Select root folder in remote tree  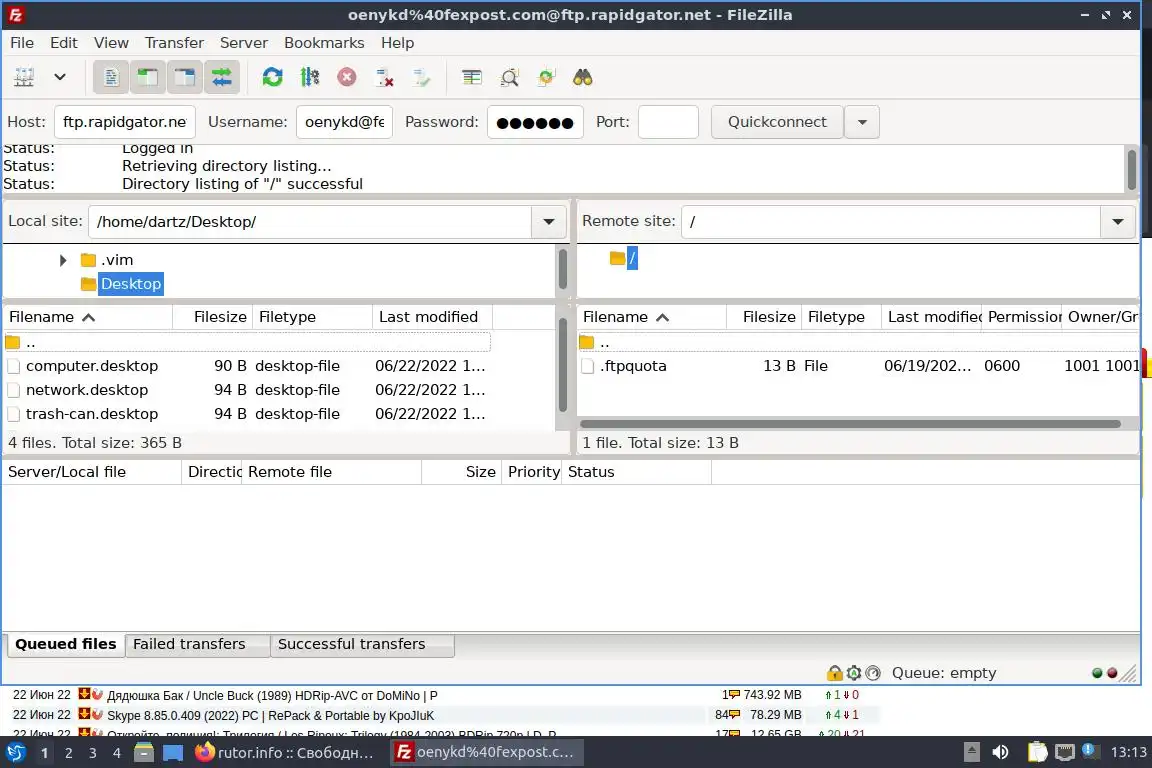pos(632,258)
